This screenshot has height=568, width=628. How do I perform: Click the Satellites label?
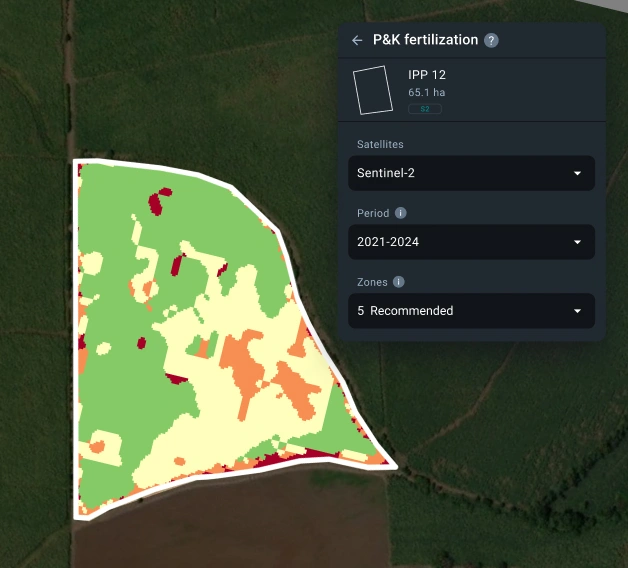tap(380, 144)
